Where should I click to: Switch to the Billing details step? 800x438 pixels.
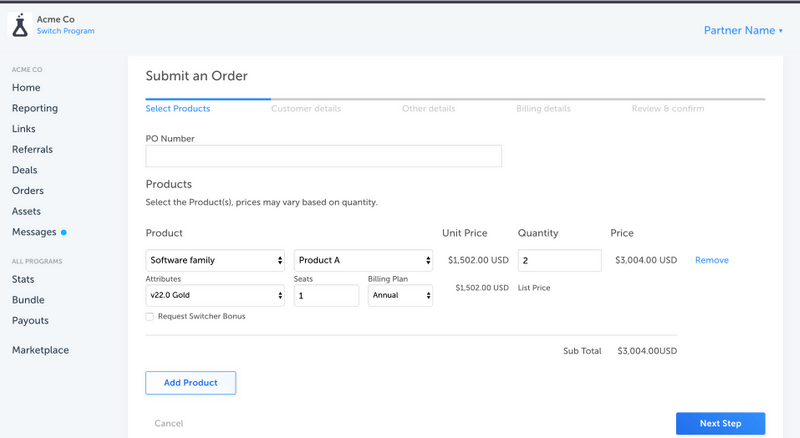point(543,108)
